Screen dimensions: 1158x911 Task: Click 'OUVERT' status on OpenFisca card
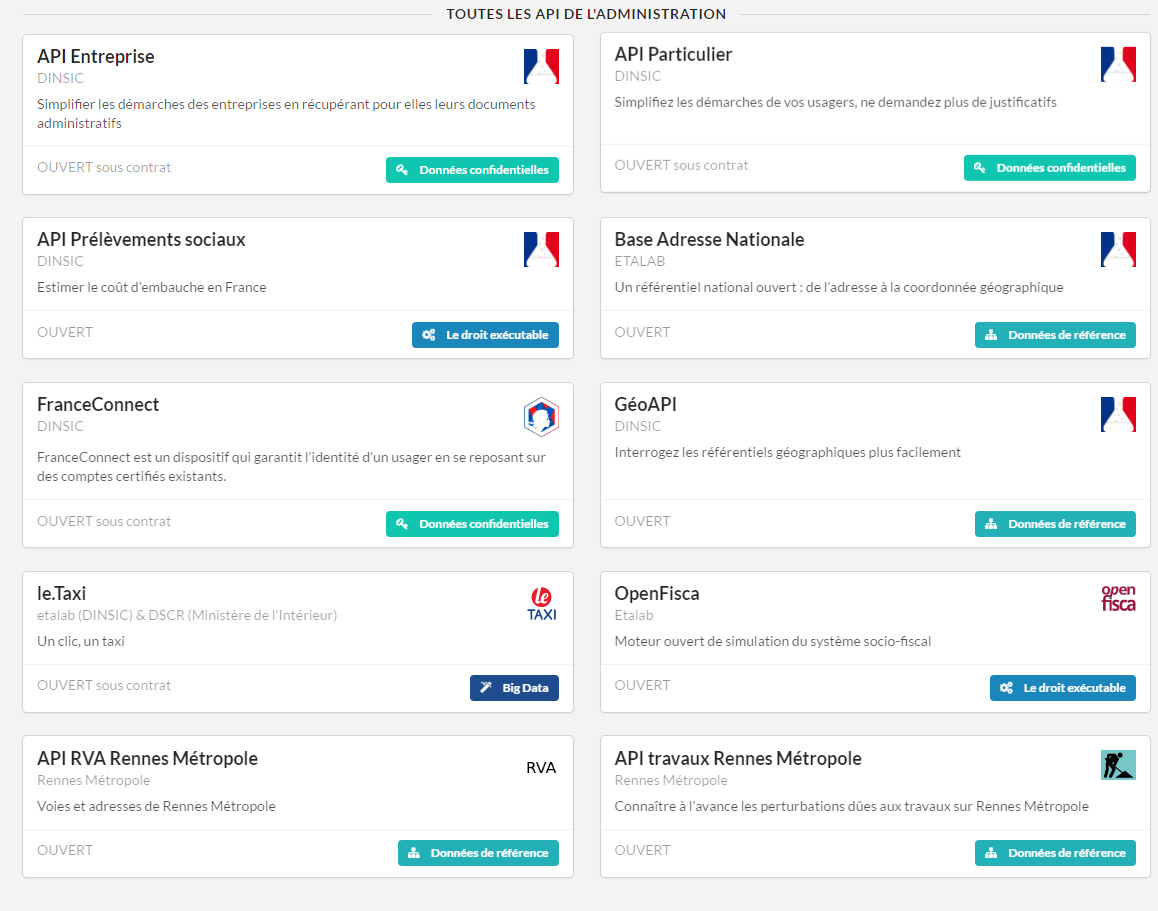[x=643, y=685]
